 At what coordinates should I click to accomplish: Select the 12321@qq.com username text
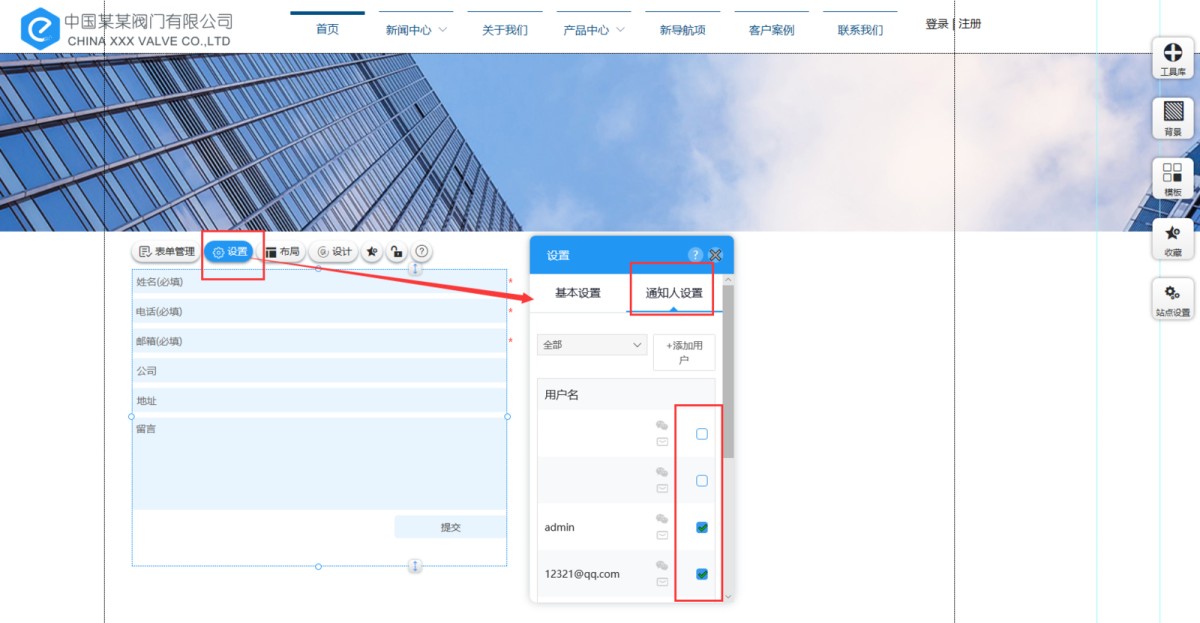582,574
